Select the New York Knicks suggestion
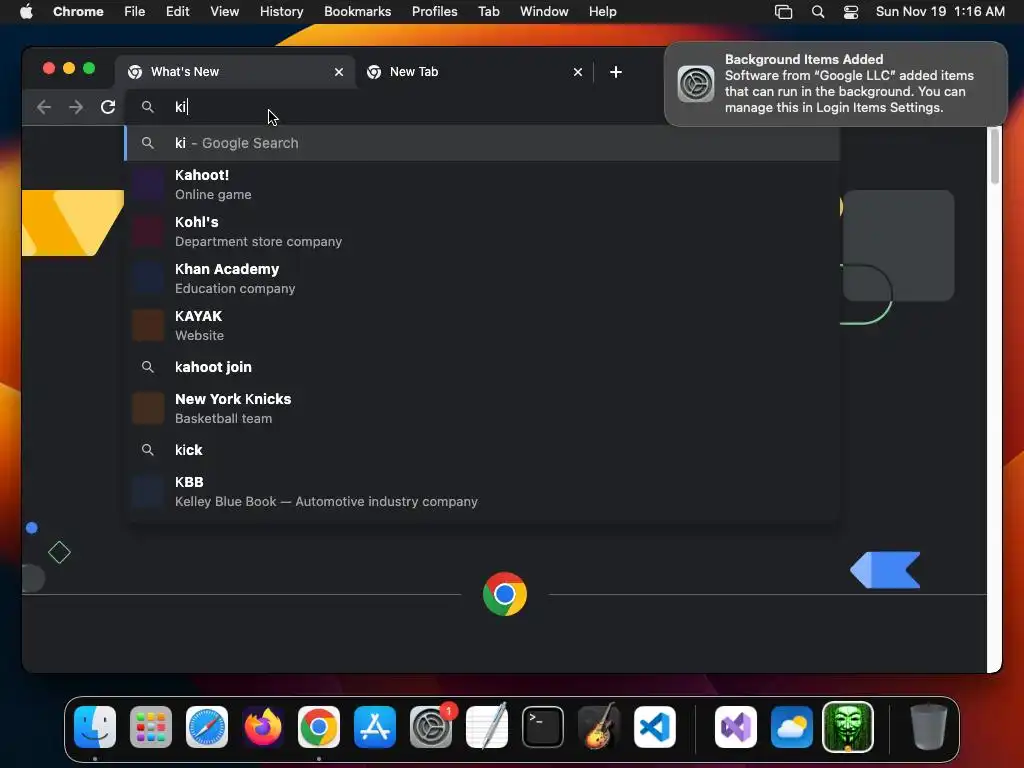 [x=482, y=408]
